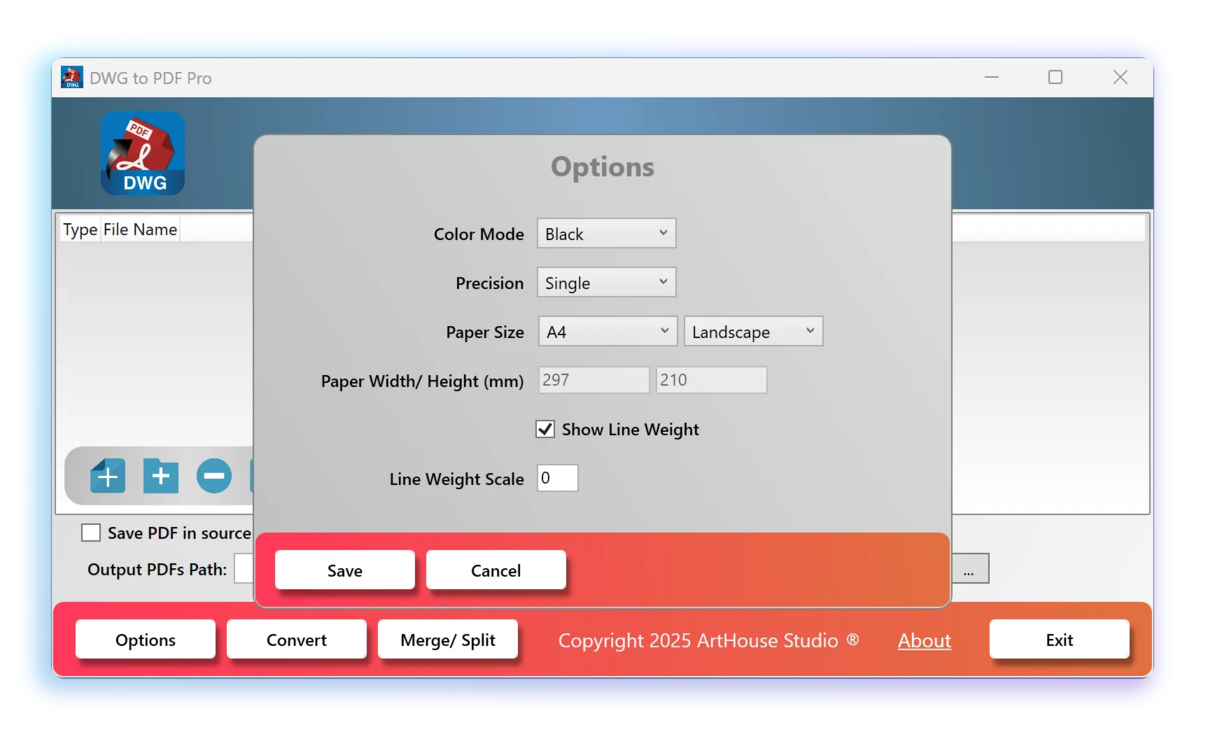Click the Precision label
The image size is (1222, 746).
coord(489,283)
